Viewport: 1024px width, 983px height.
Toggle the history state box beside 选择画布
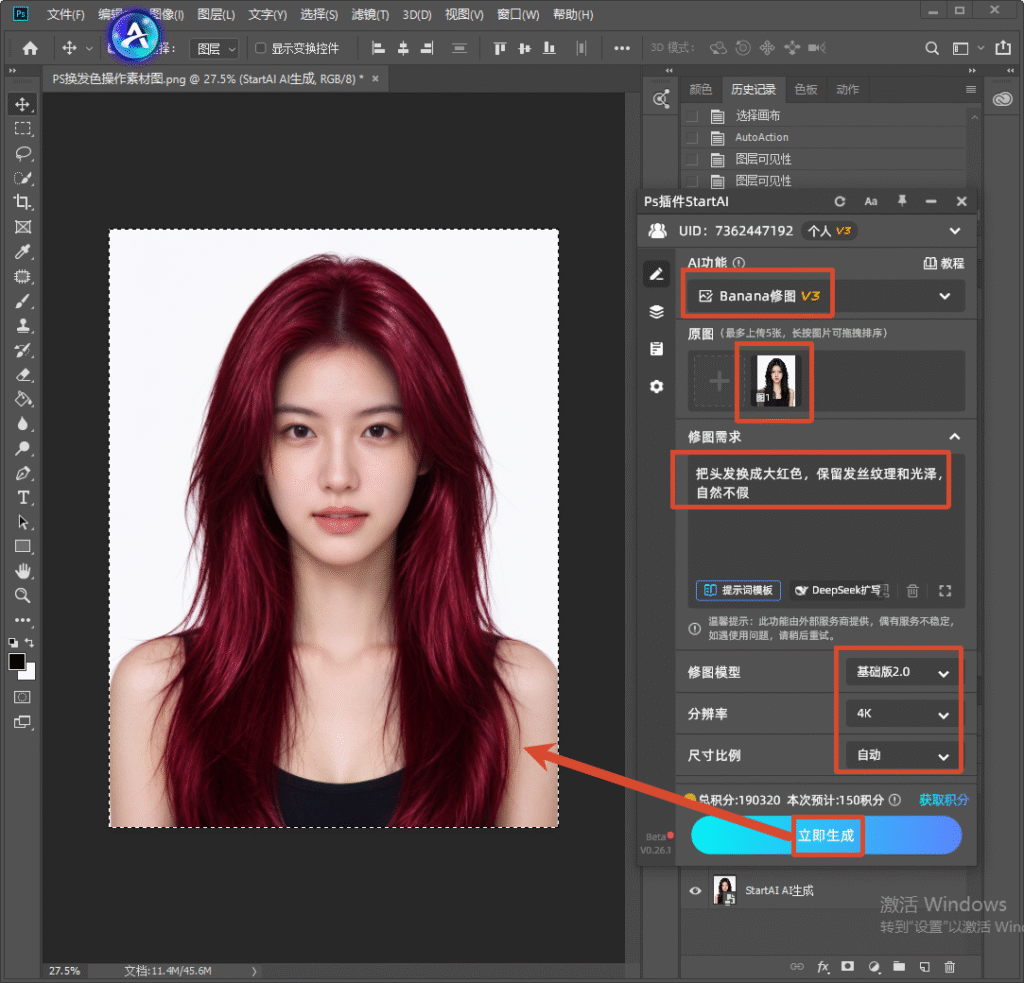tap(692, 116)
